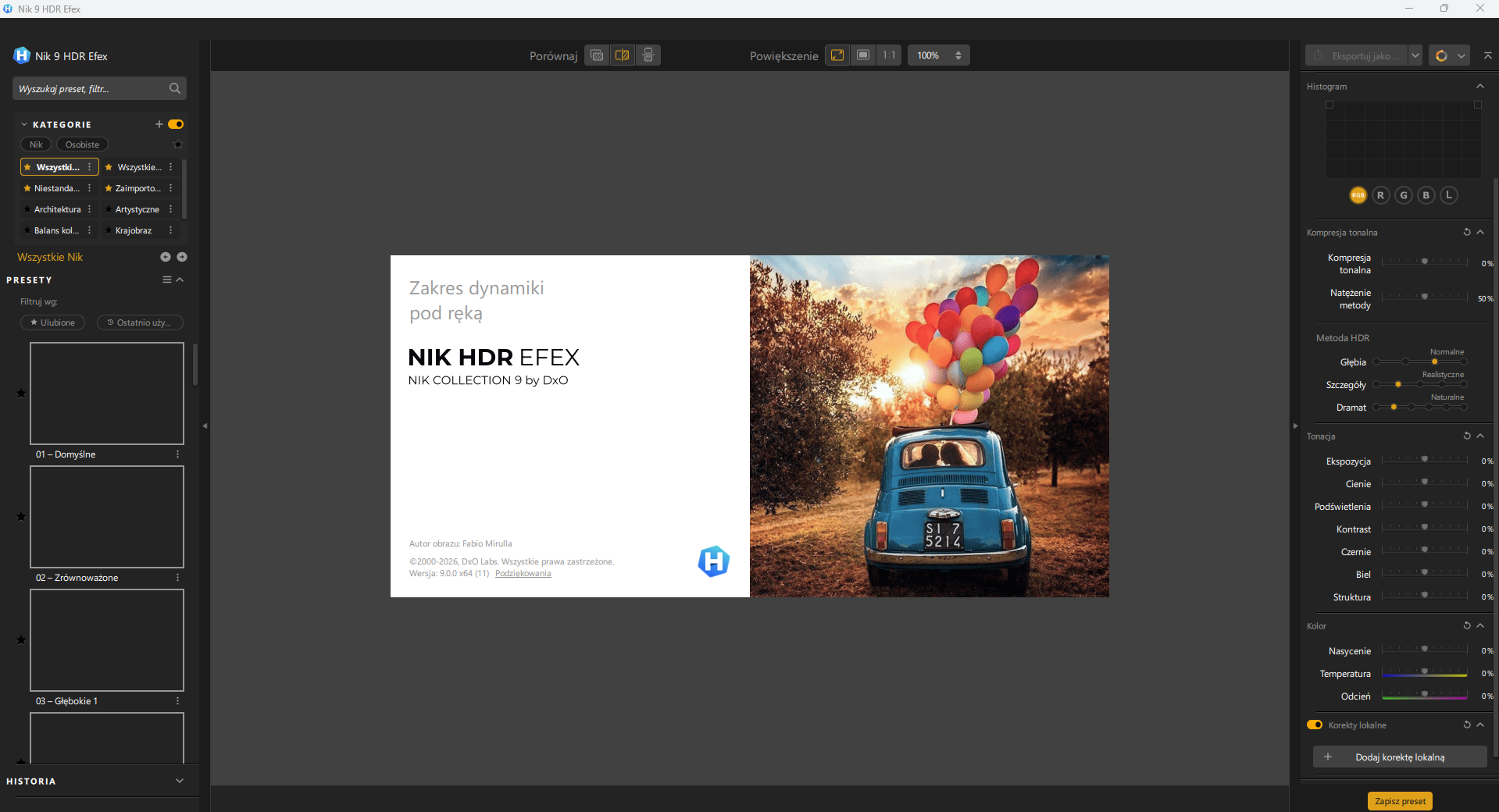Open options menu for Architektura category
The height and width of the screenshot is (812, 1499).
click(90, 209)
